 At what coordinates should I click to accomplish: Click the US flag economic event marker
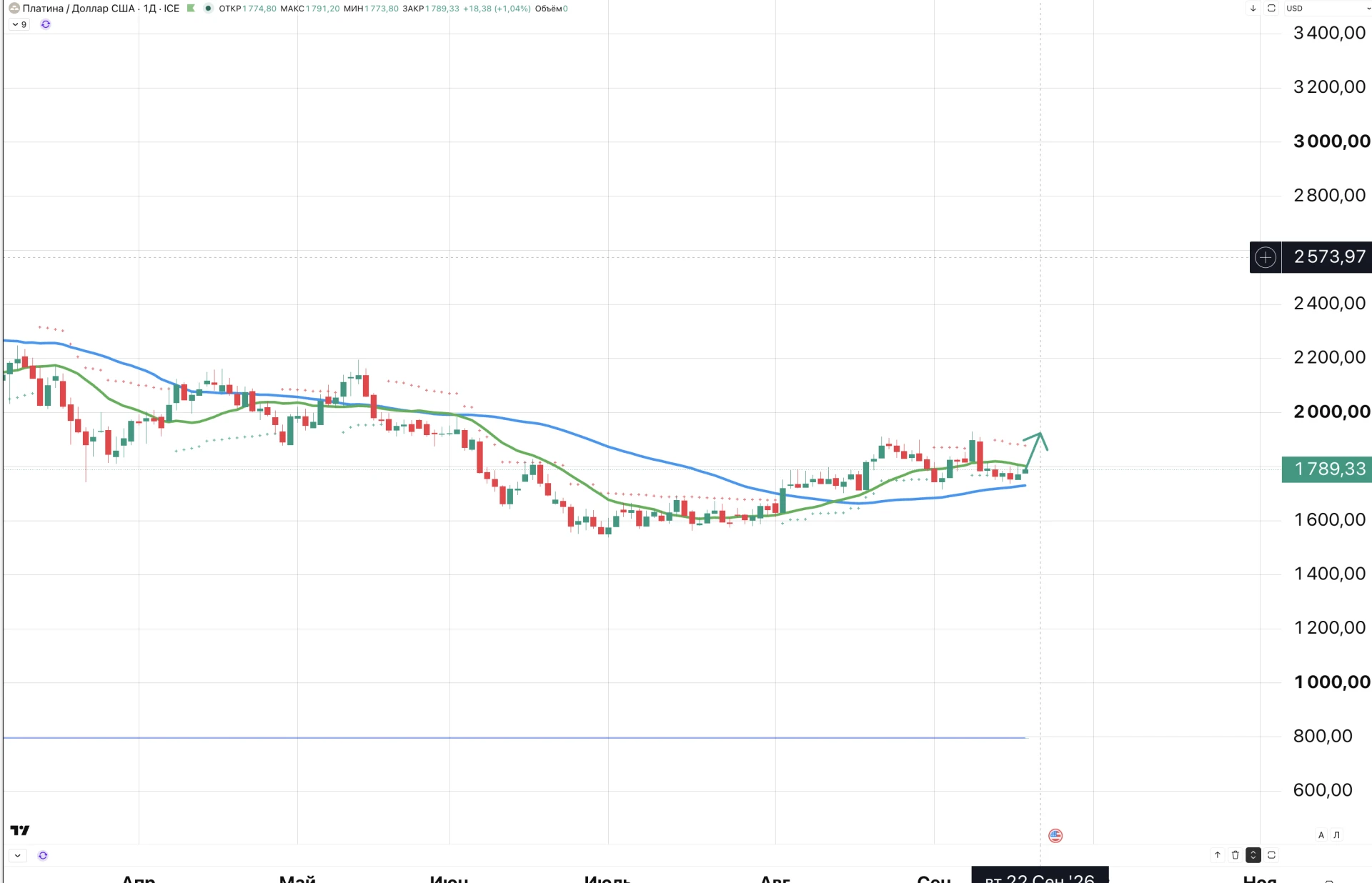point(1055,835)
